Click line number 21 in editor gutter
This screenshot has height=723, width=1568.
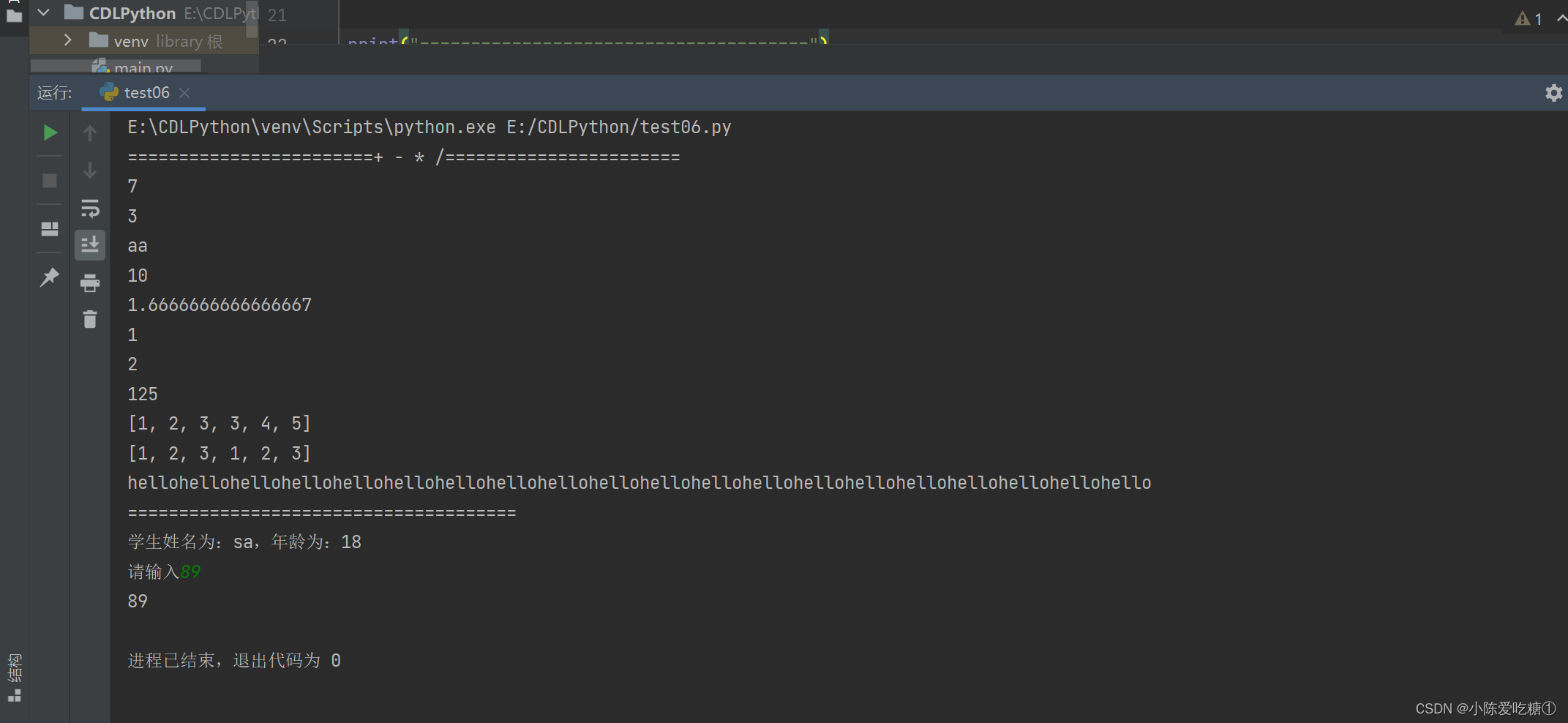pos(277,15)
